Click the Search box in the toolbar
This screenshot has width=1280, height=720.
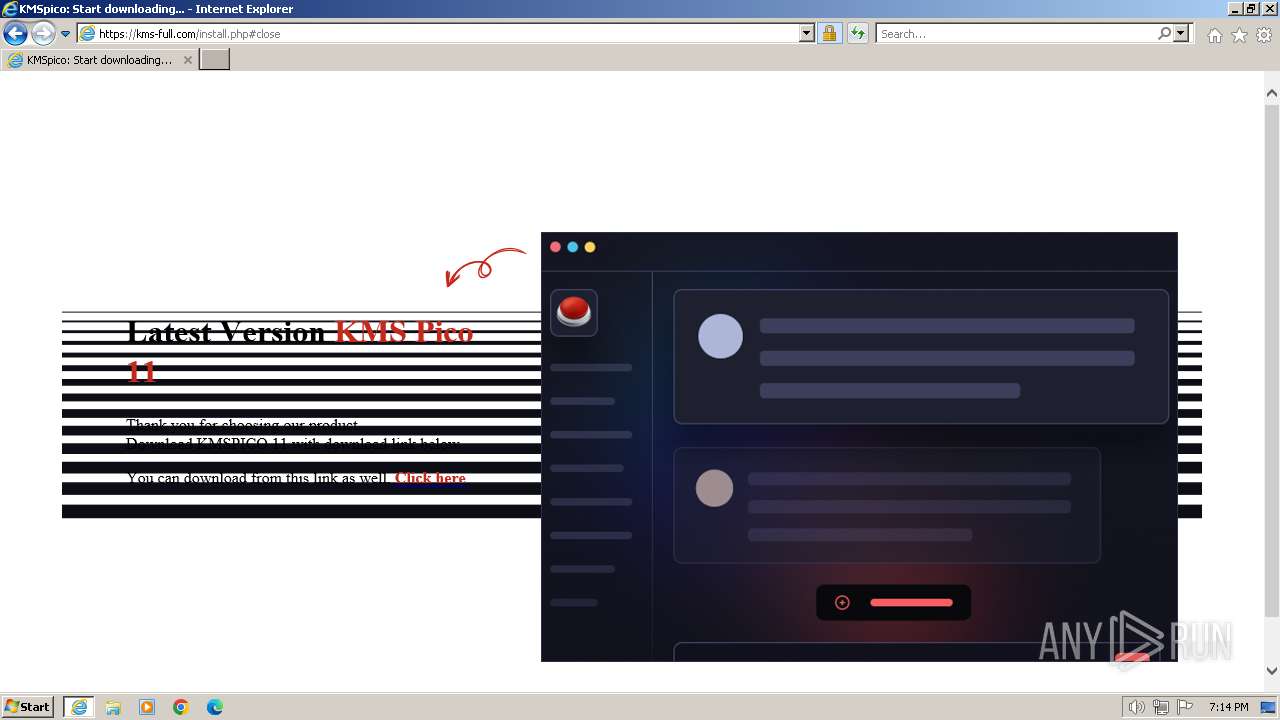(1016, 34)
